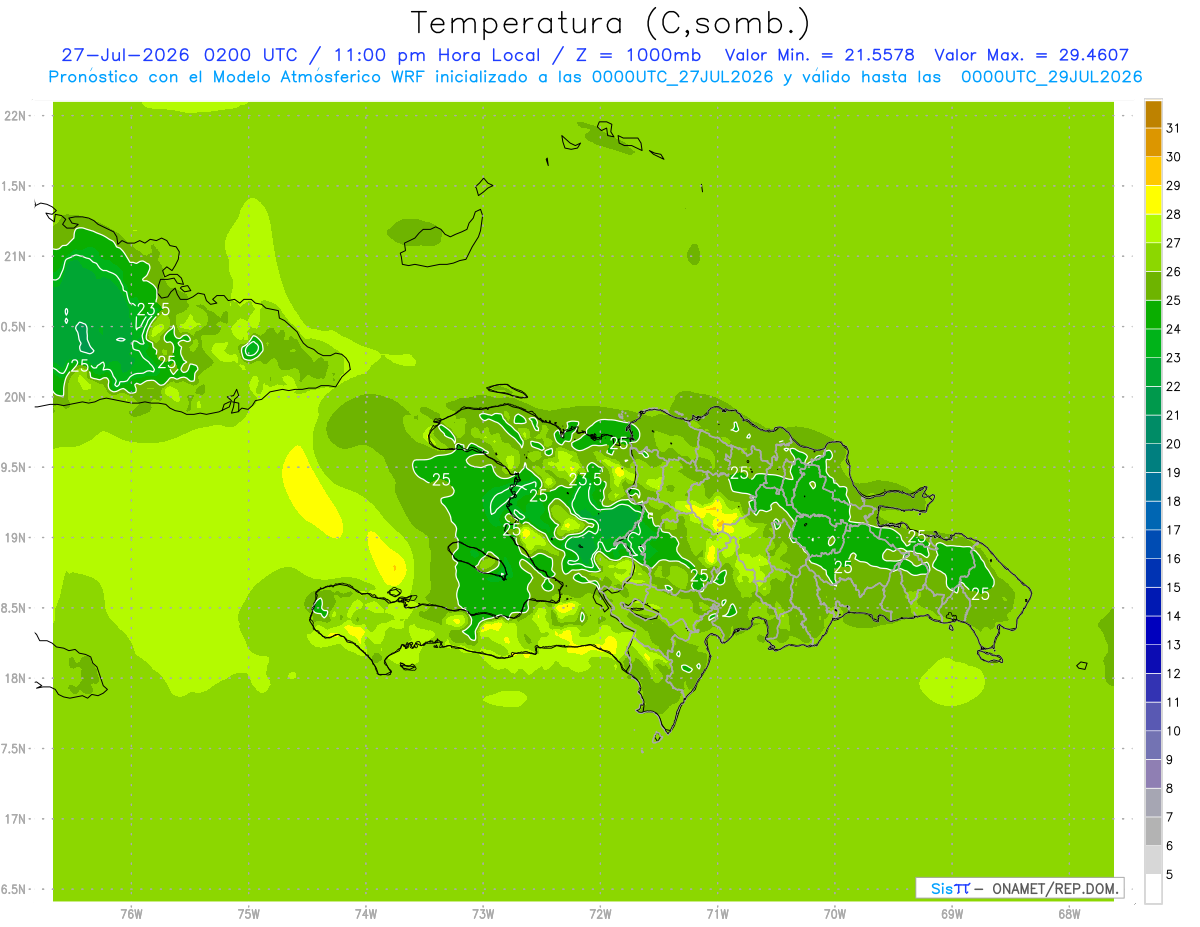Pick the blue colorbar segment between 16 and 17
Image resolution: width=1200 pixels, height=927 pixels.
pos(1153,544)
